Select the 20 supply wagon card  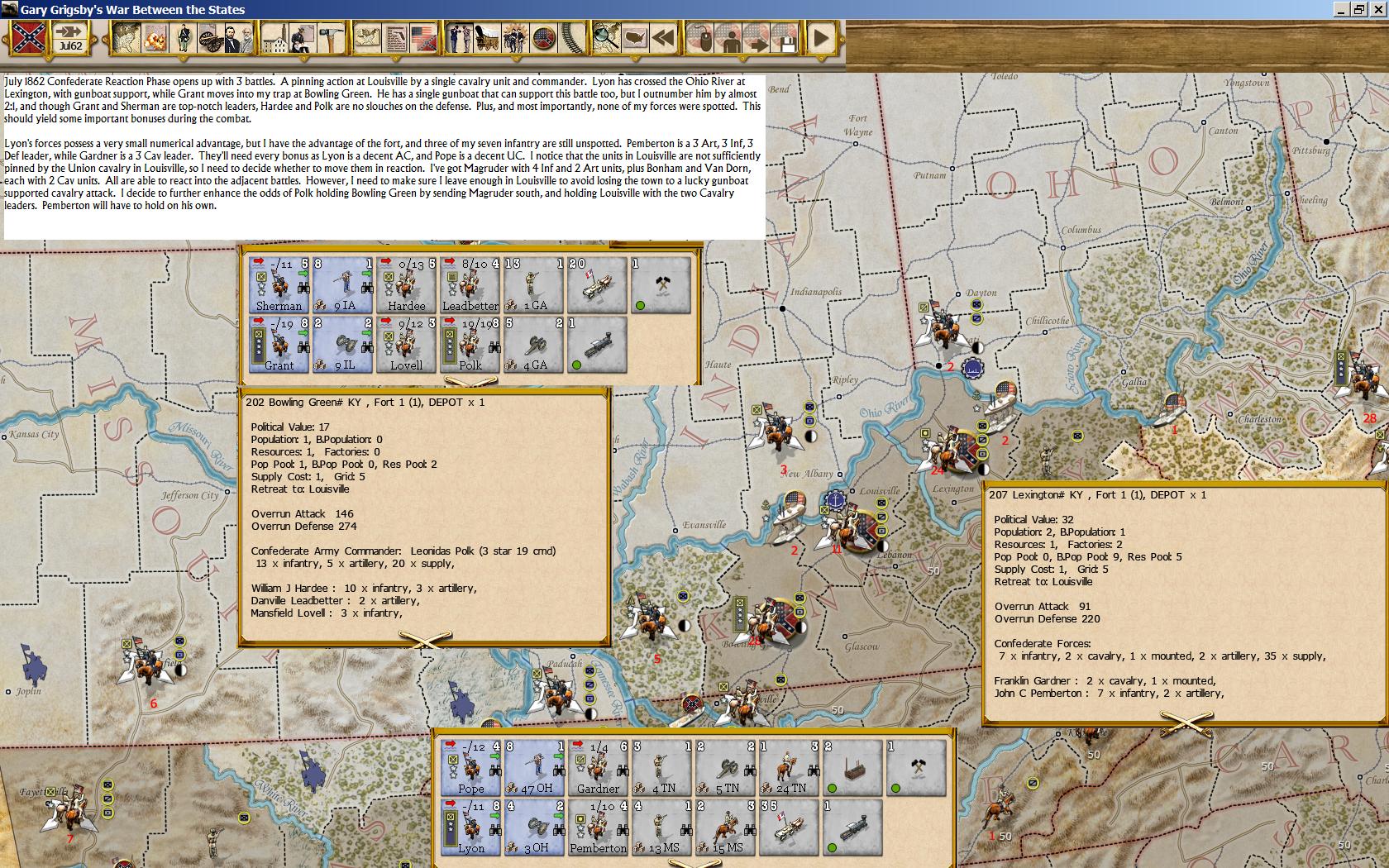point(597,284)
